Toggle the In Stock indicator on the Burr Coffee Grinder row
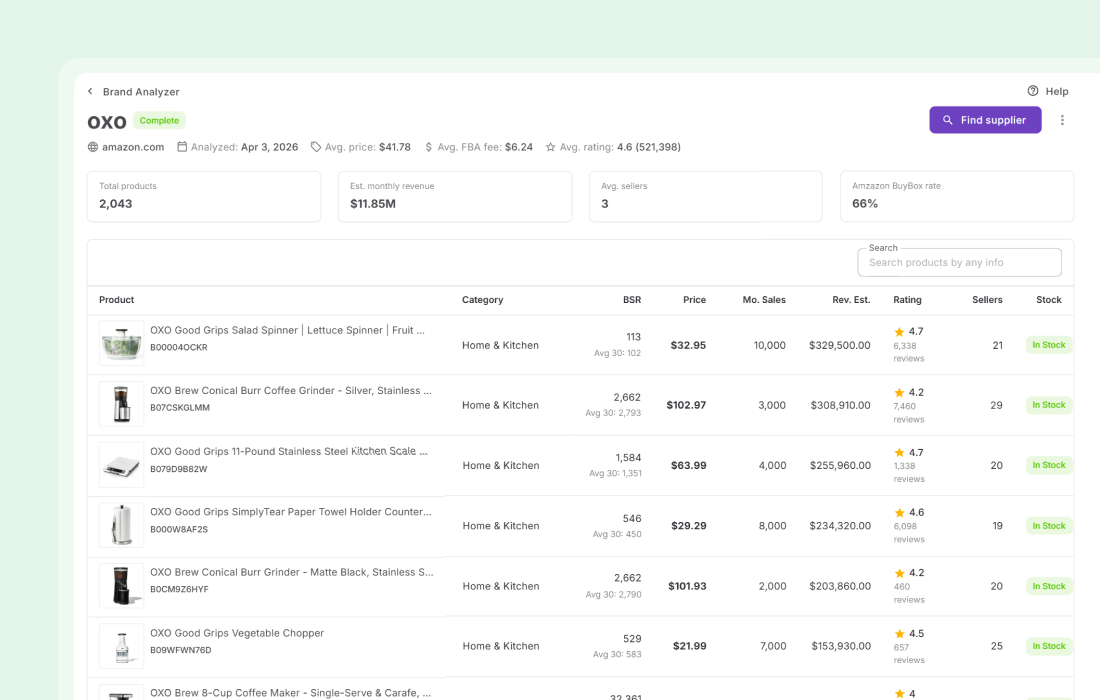Viewport: 1100px width, 700px height. 1048,405
